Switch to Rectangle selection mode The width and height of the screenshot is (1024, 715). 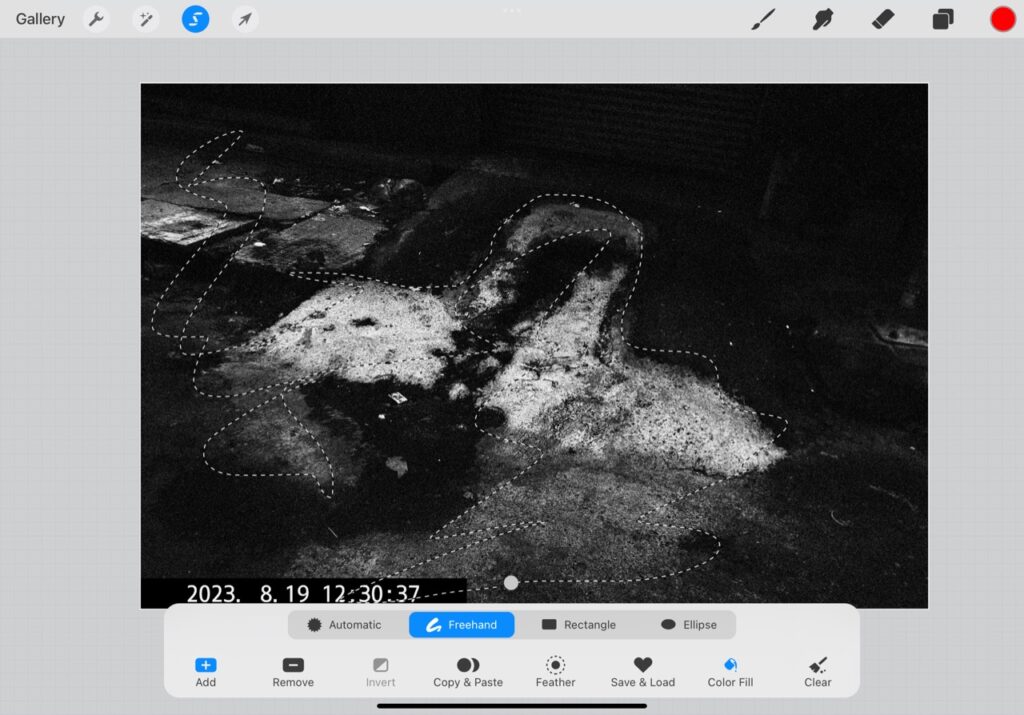(578, 625)
